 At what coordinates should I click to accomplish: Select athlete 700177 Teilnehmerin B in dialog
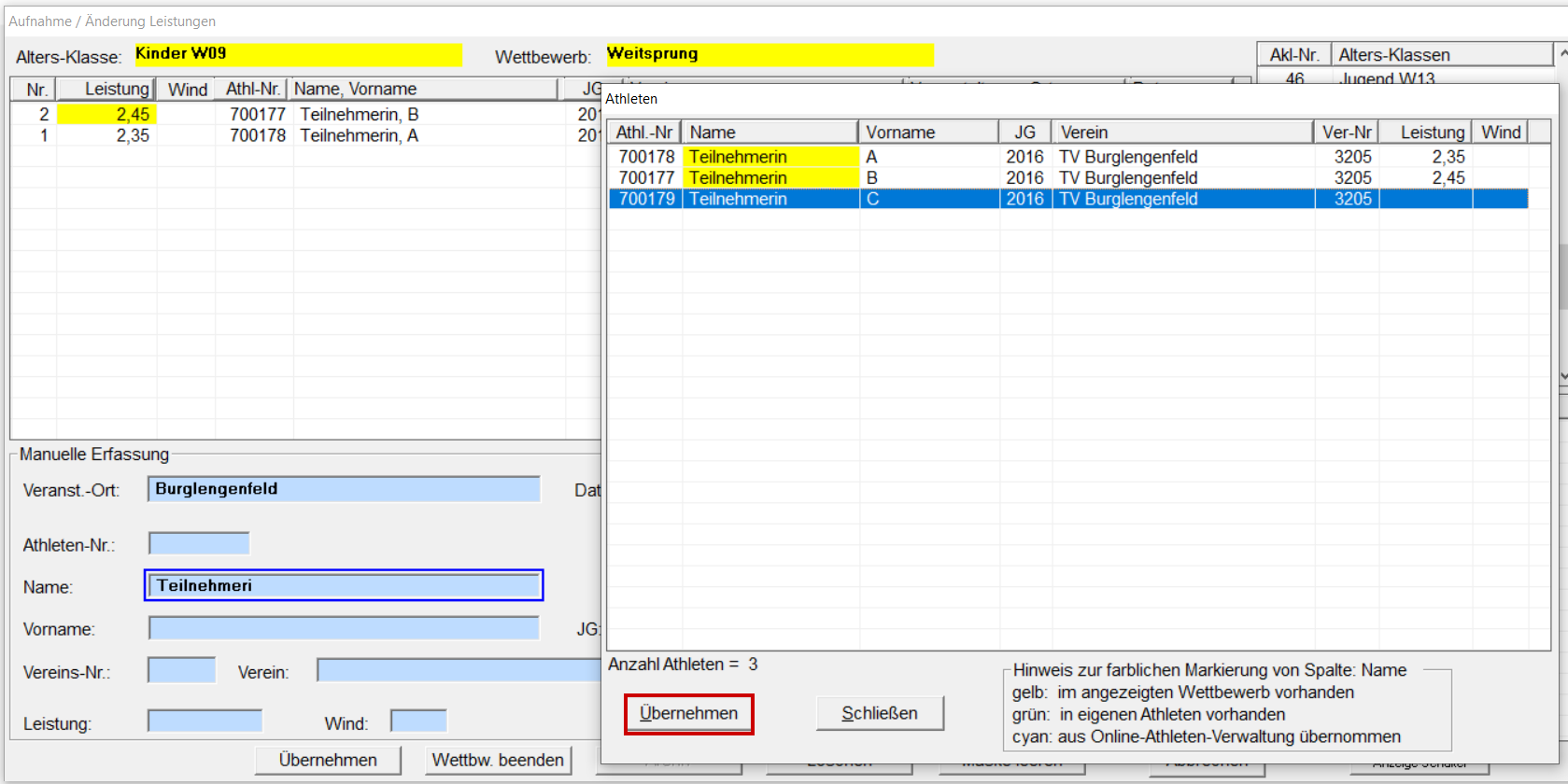[x=934, y=177]
